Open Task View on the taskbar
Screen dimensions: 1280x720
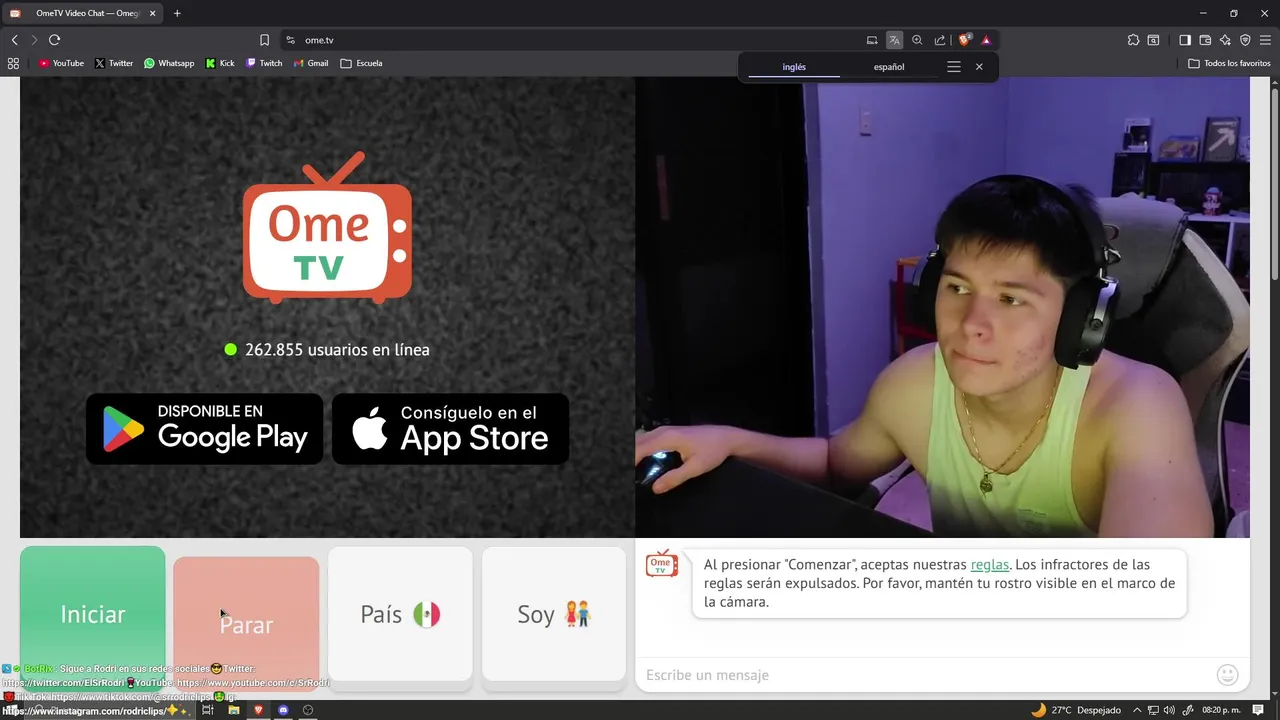click(208, 710)
